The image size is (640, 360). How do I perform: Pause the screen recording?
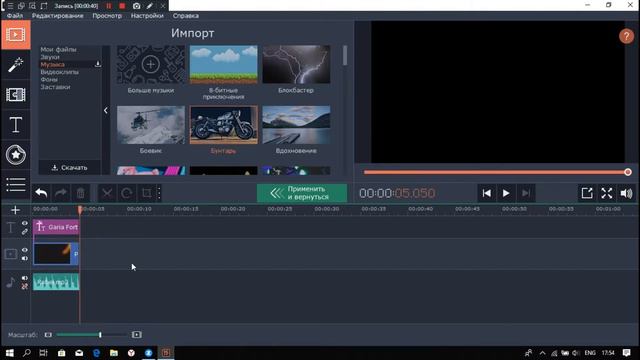[109, 6]
